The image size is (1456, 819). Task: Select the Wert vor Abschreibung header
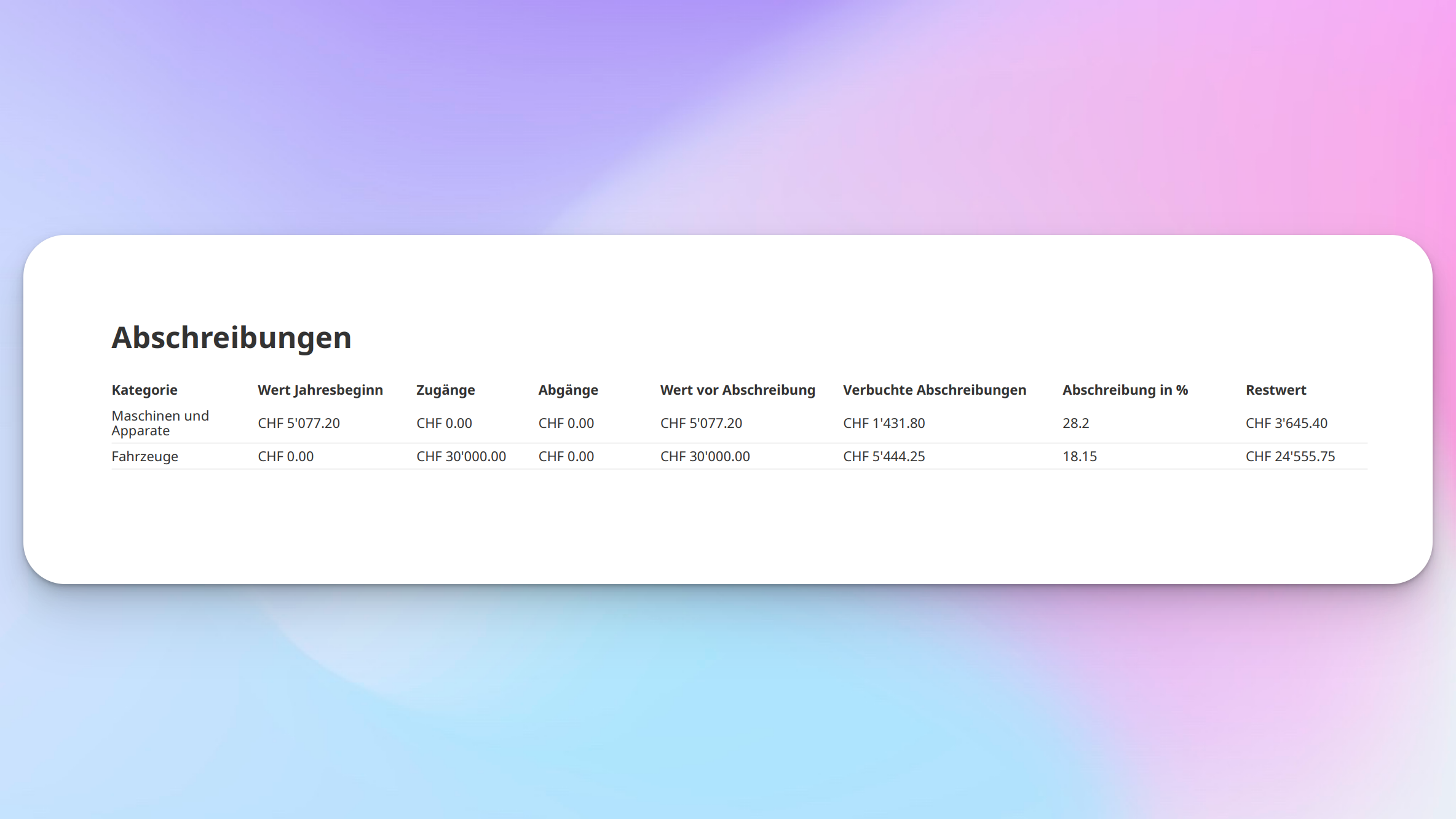click(738, 390)
